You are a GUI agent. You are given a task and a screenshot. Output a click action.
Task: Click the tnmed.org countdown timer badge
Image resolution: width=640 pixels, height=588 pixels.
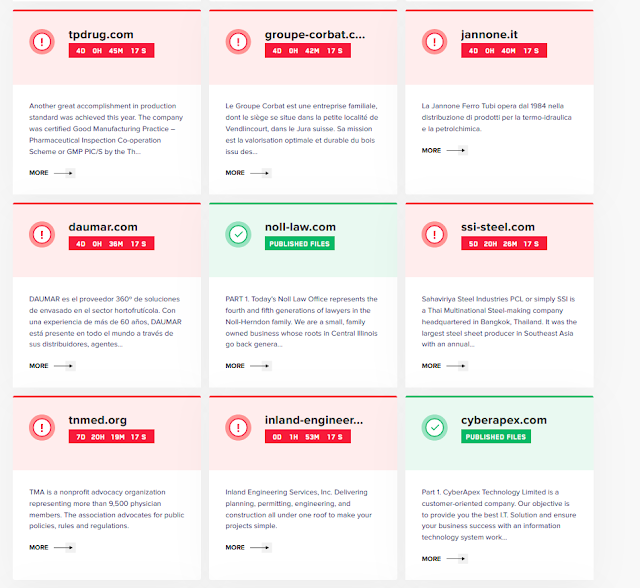pyautogui.click(x=111, y=436)
